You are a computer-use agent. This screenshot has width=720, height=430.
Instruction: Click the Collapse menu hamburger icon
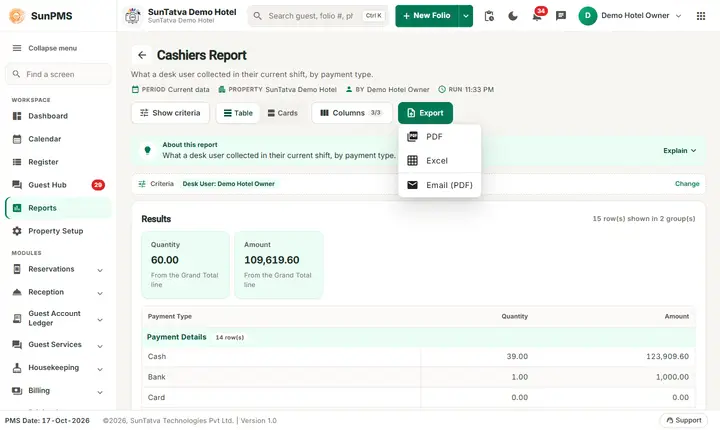17,48
